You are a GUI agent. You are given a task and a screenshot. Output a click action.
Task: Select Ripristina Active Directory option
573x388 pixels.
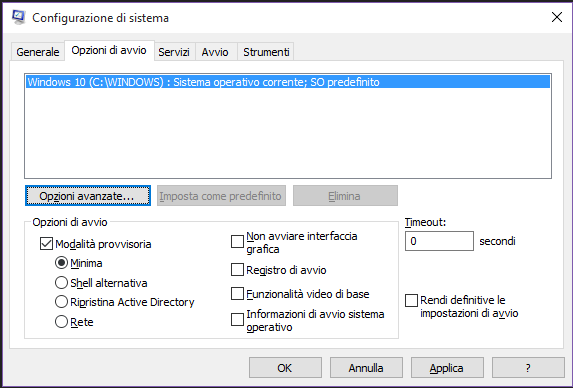click(61, 302)
